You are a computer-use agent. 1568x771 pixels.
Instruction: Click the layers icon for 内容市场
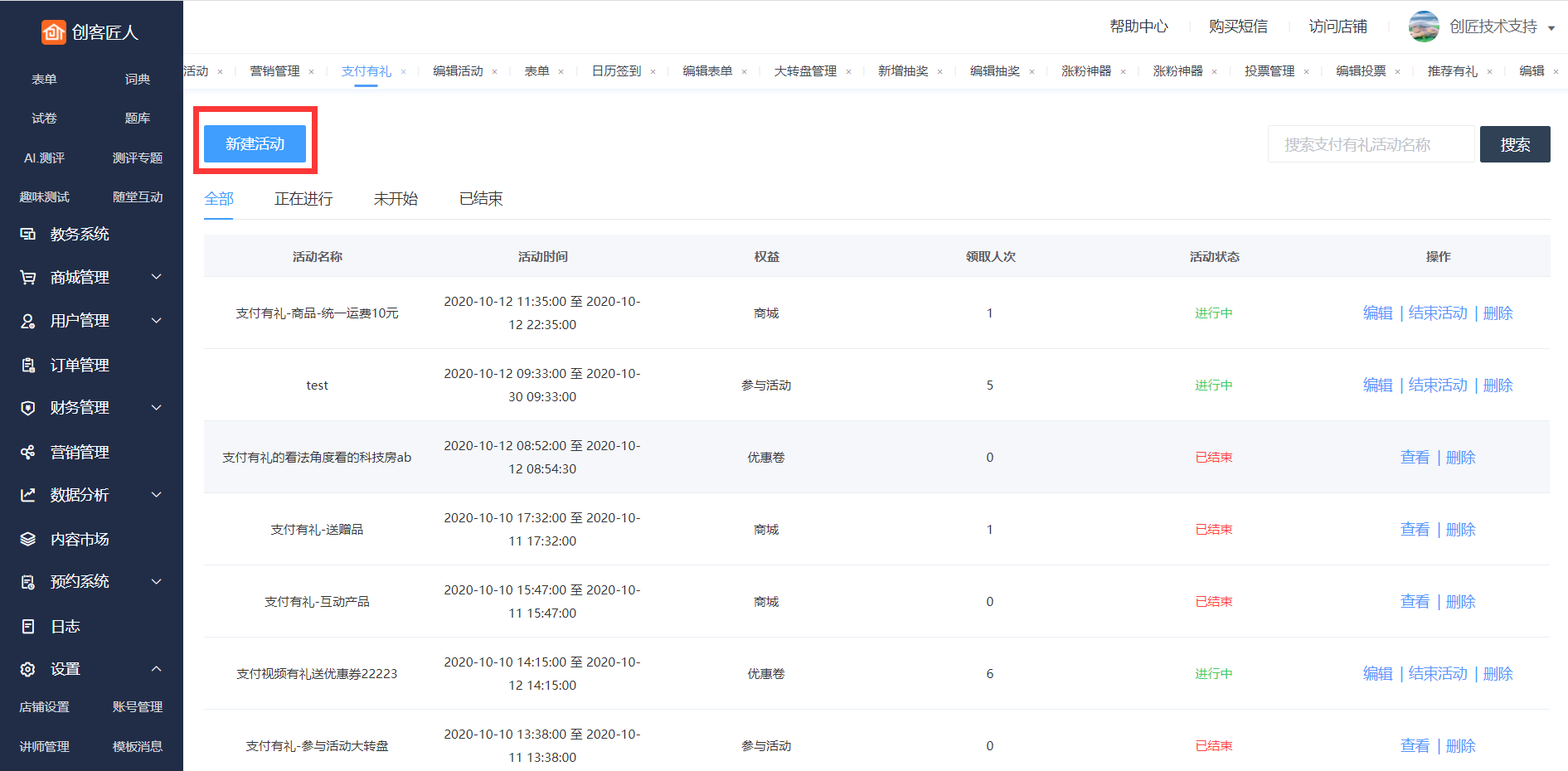click(x=28, y=539)
